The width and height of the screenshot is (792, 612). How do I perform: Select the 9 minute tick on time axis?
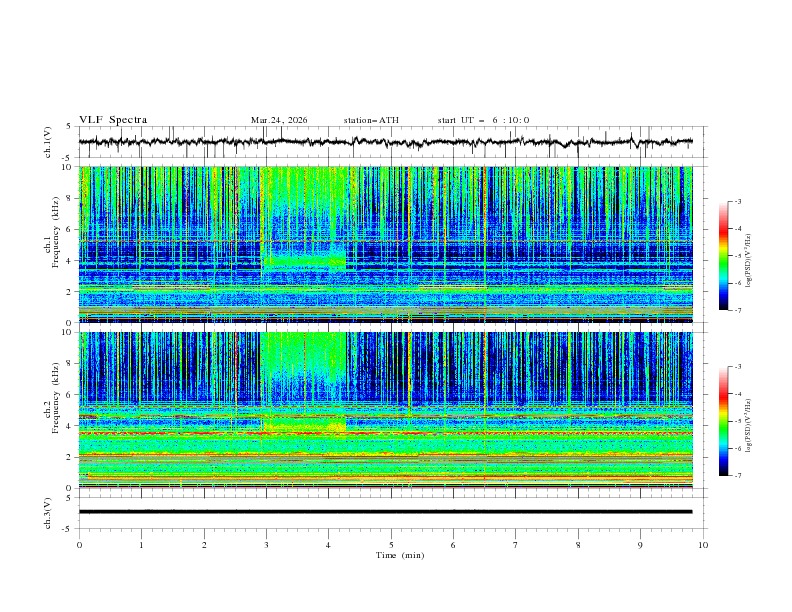(x=640, y=545)
